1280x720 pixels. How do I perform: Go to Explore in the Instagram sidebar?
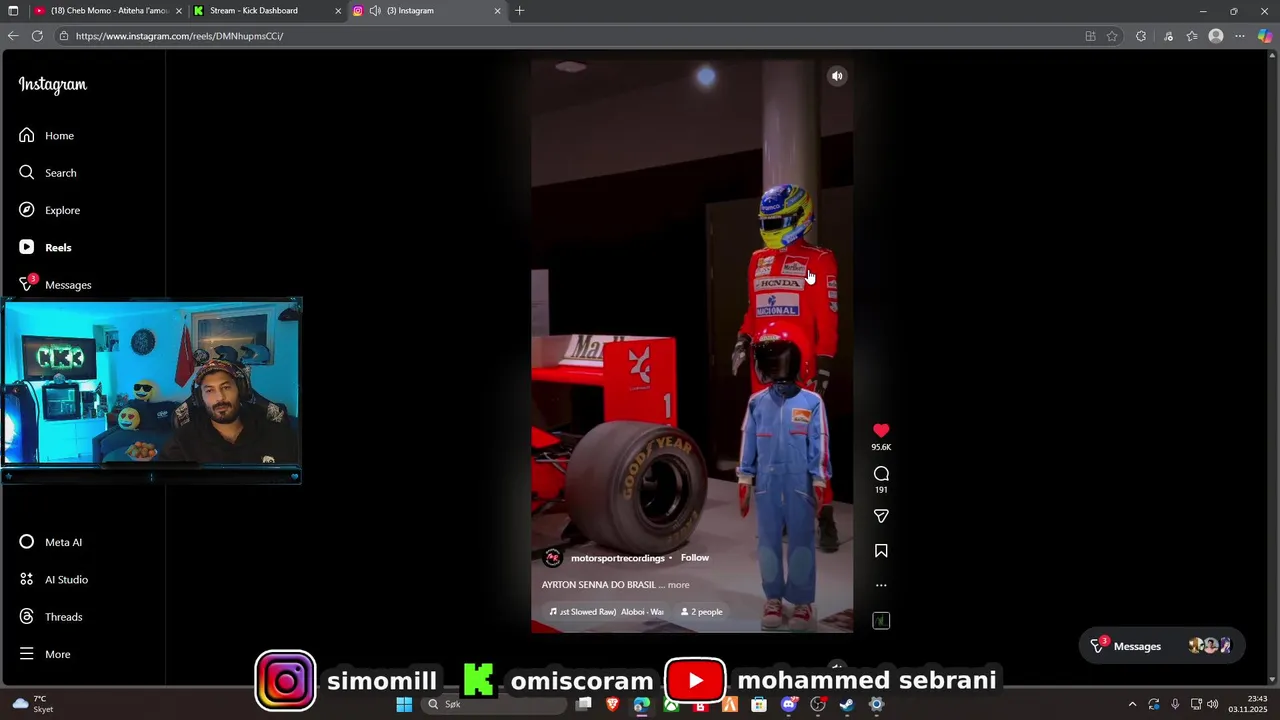49,210
